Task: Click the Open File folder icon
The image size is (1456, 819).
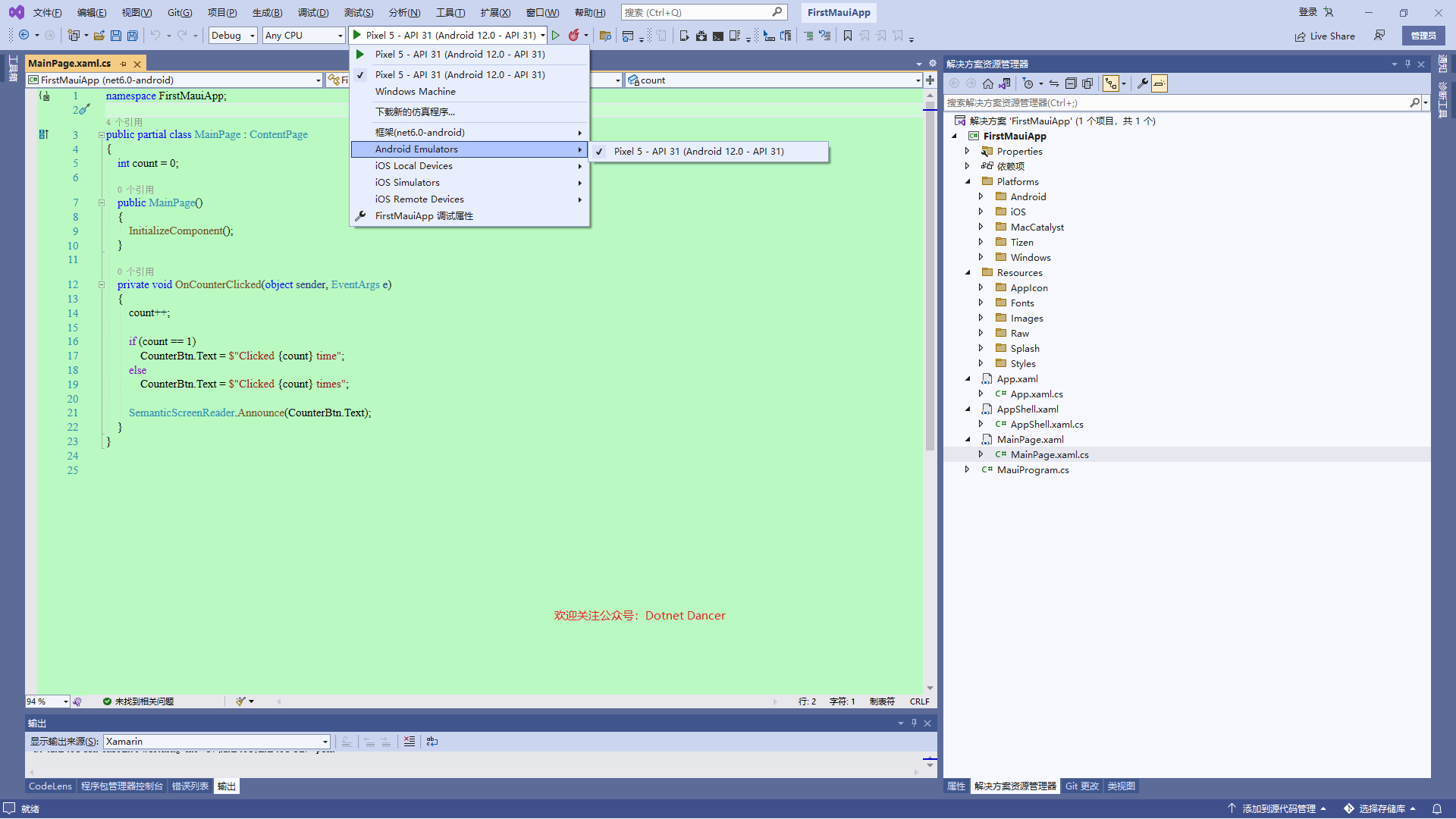Action: click(x=99, y=36)
